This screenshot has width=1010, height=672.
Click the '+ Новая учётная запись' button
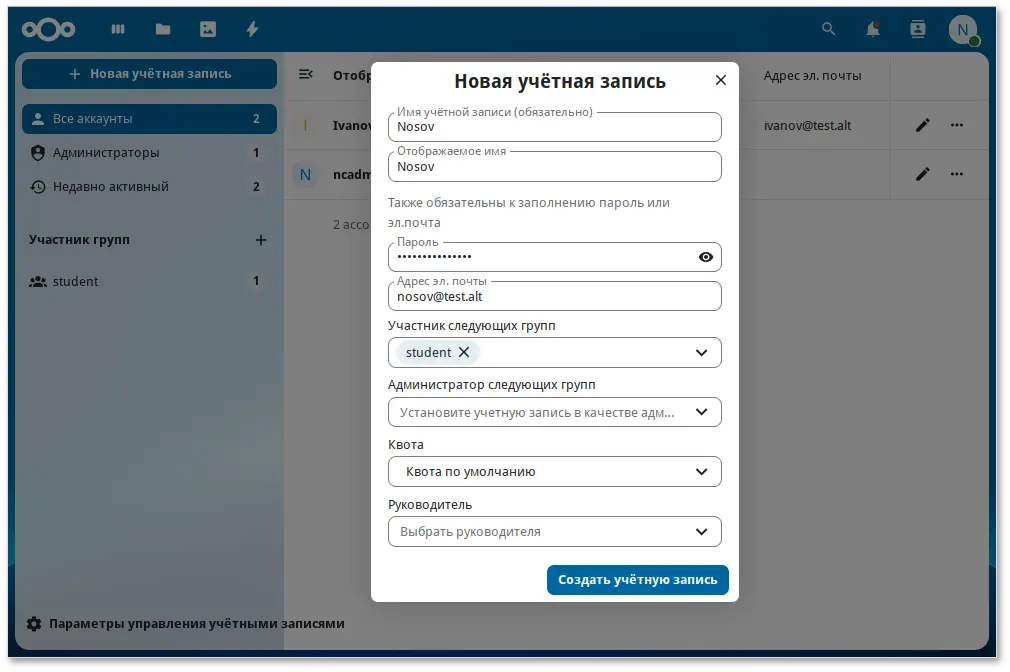coord(148,73)
